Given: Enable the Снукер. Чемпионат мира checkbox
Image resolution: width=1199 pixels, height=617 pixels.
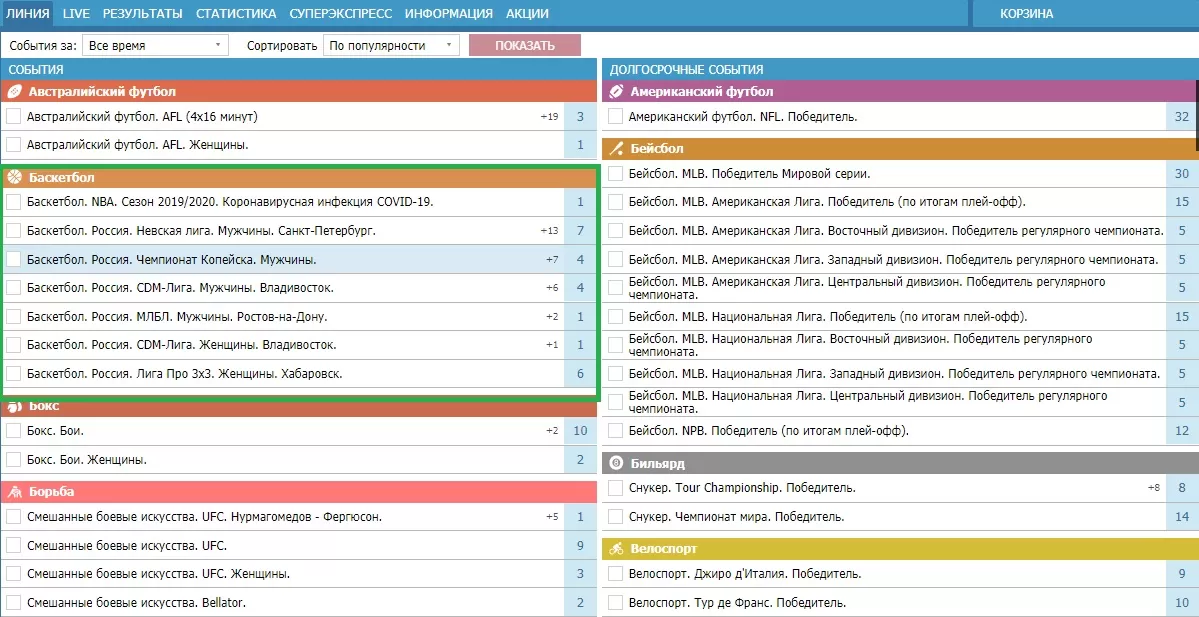Looking at the screenshot, I should [616, 517].
